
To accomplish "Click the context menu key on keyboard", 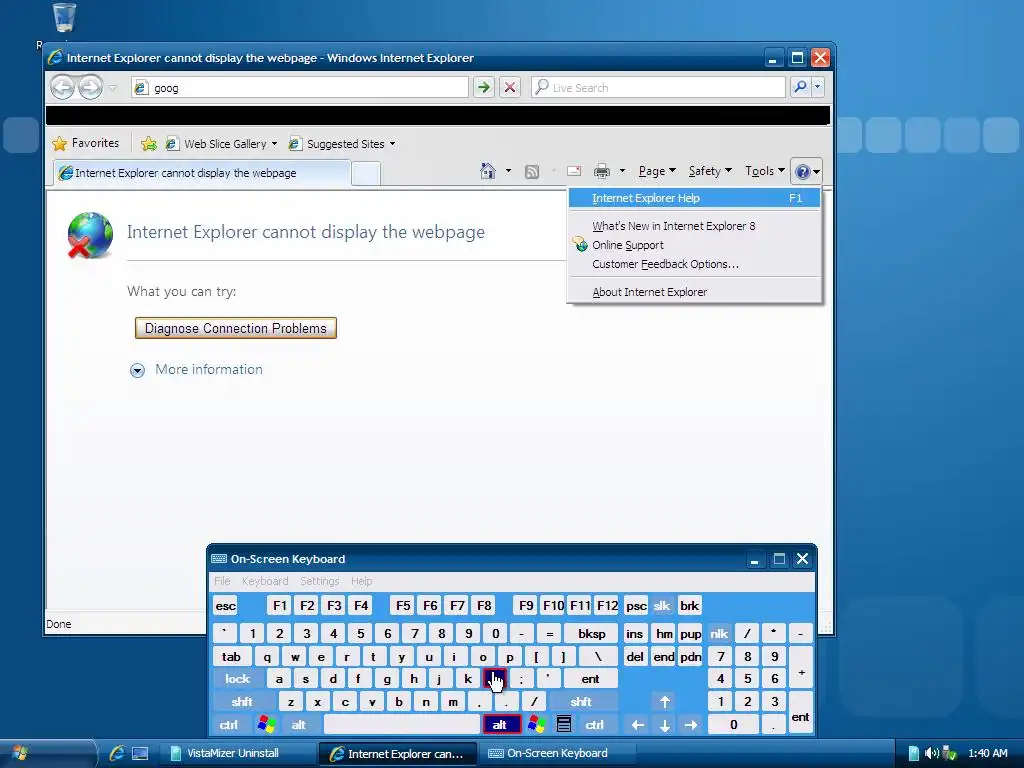I will (564, 724).
